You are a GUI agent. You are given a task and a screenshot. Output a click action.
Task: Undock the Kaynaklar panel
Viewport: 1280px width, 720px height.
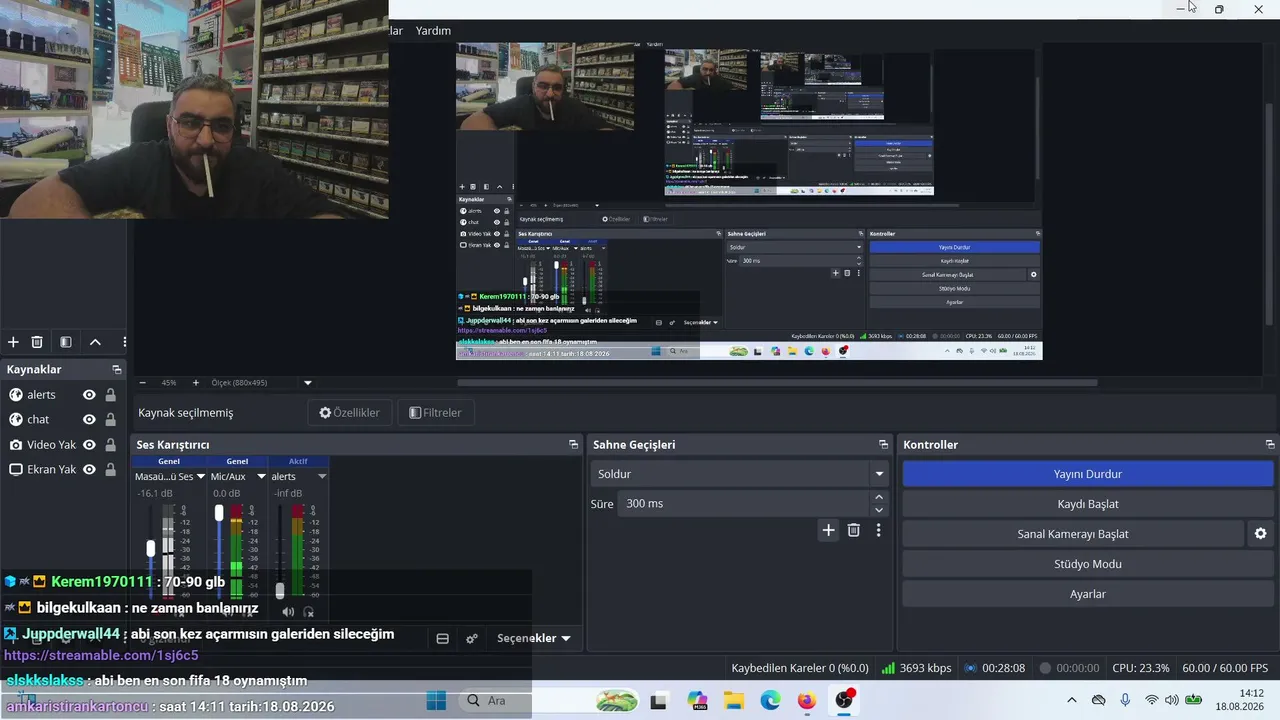click(117, 370)
